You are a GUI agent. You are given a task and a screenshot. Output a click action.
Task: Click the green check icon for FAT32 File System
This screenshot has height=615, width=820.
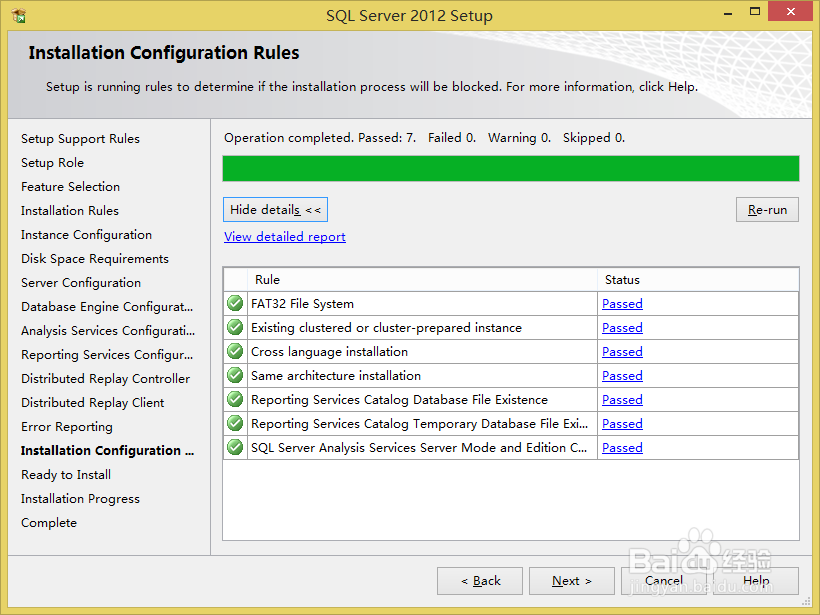point(234,303)
